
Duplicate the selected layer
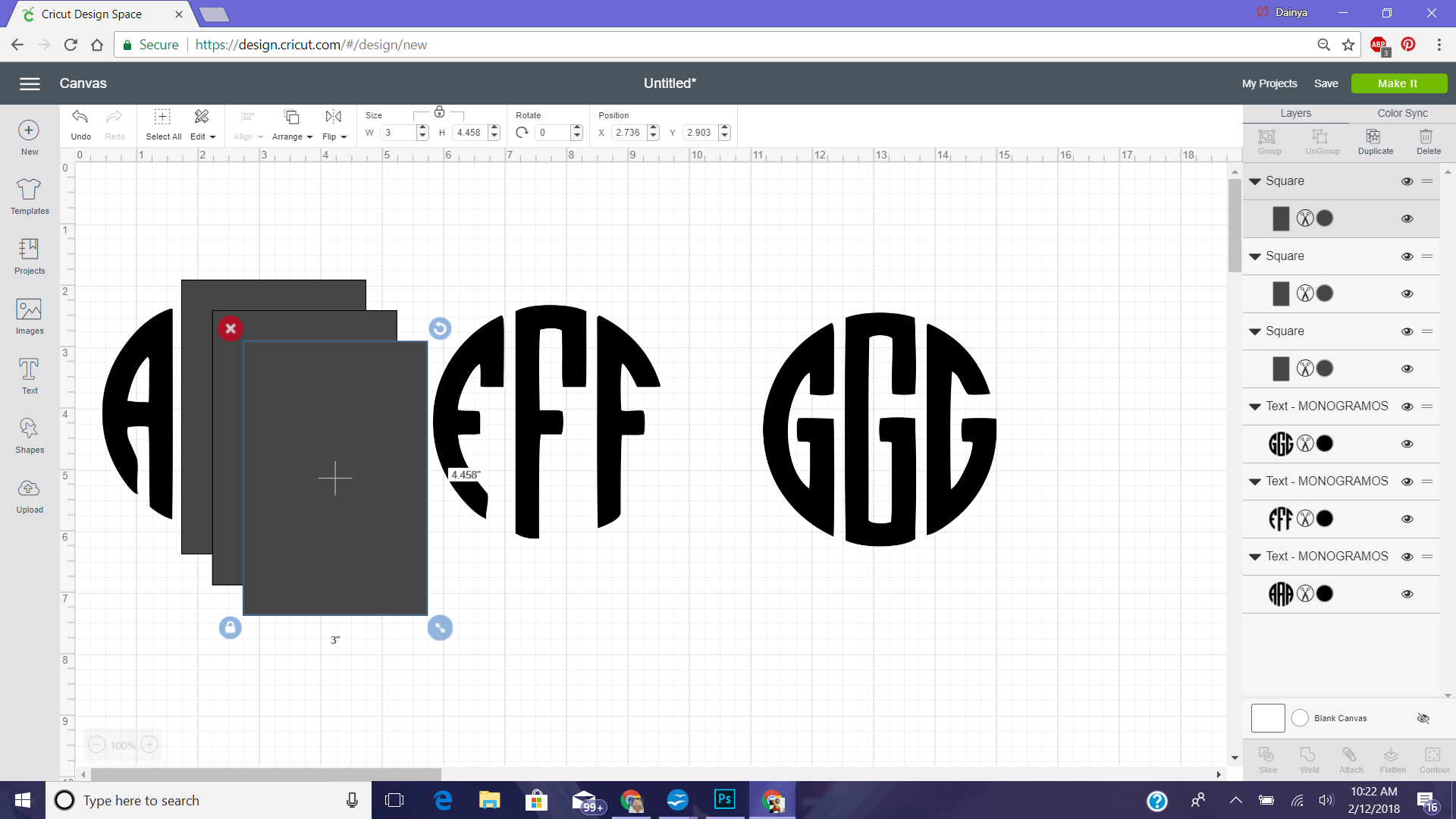click(1375, 142)
